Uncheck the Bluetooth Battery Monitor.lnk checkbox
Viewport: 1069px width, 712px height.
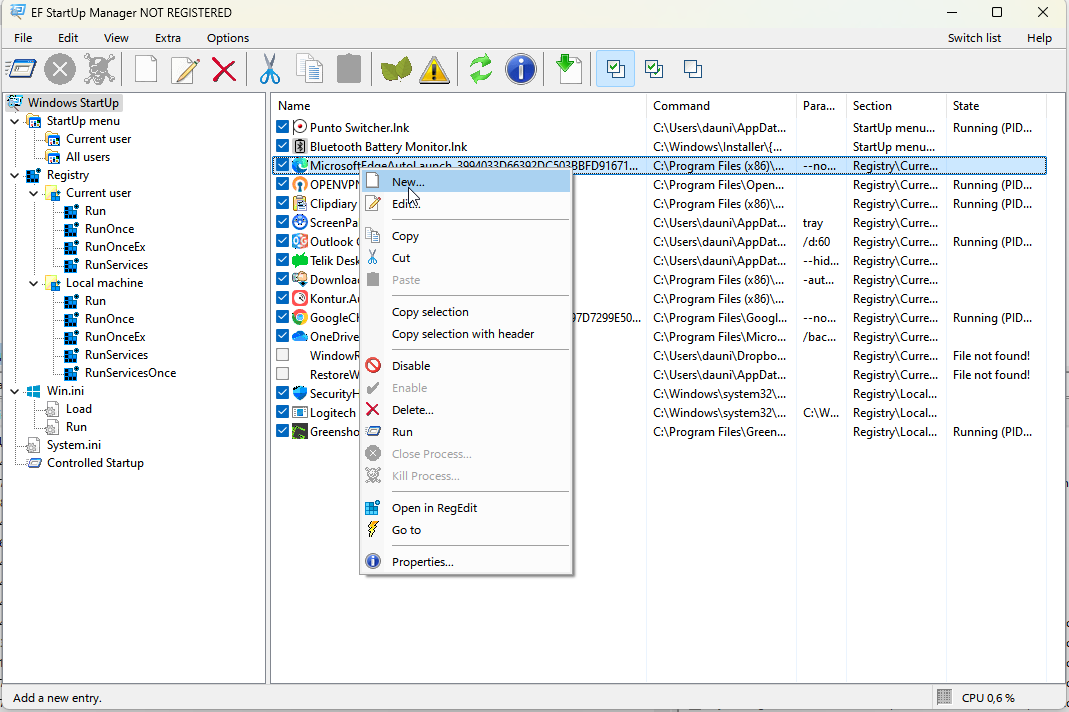pos(283,147)
